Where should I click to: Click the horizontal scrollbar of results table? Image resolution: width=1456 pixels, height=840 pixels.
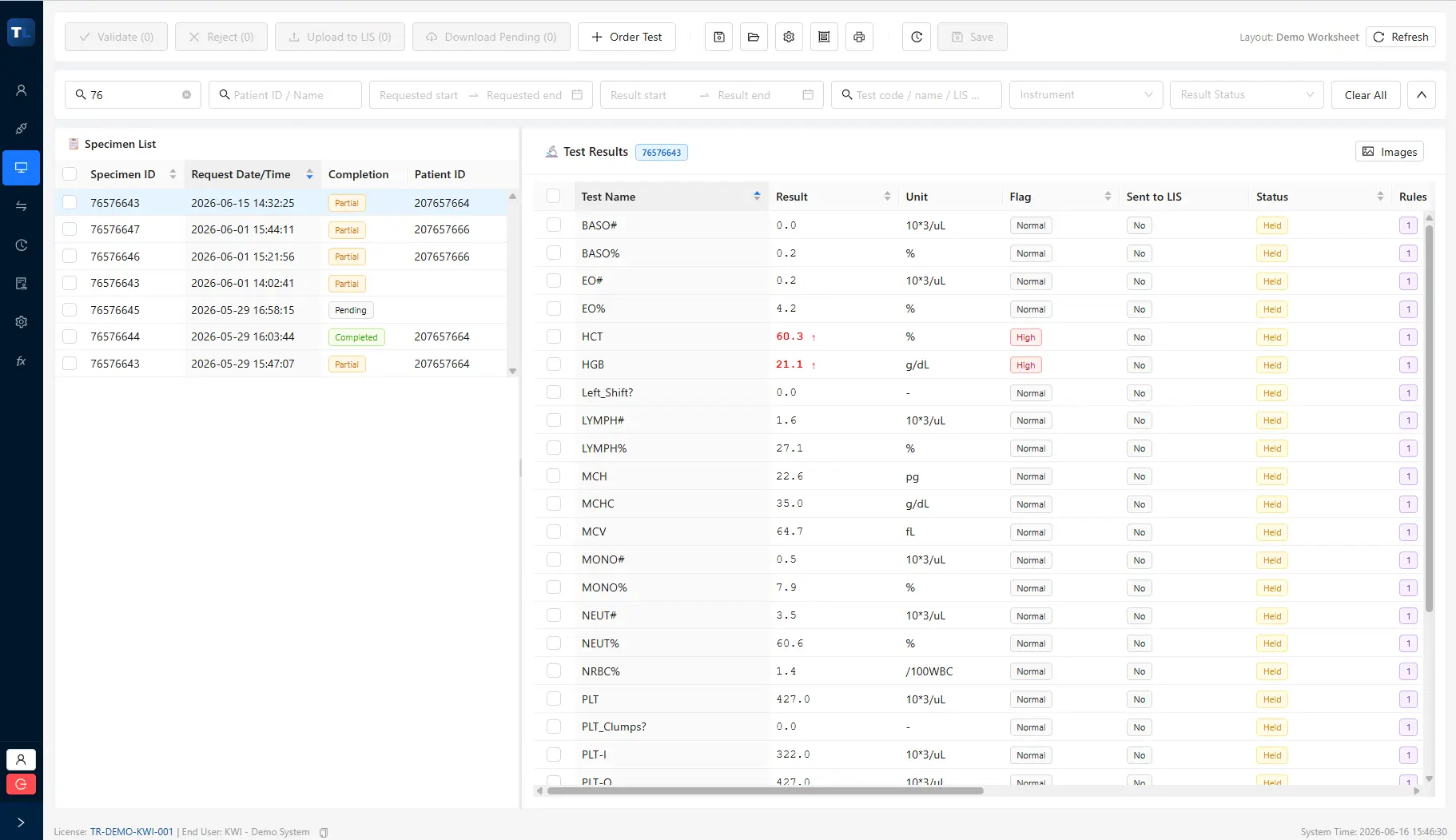click(765, 791)
